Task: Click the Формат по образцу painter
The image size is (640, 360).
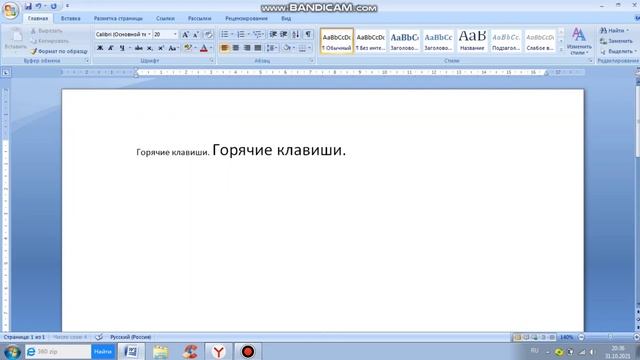Action: pyautogui.click(x=59, y=51)
